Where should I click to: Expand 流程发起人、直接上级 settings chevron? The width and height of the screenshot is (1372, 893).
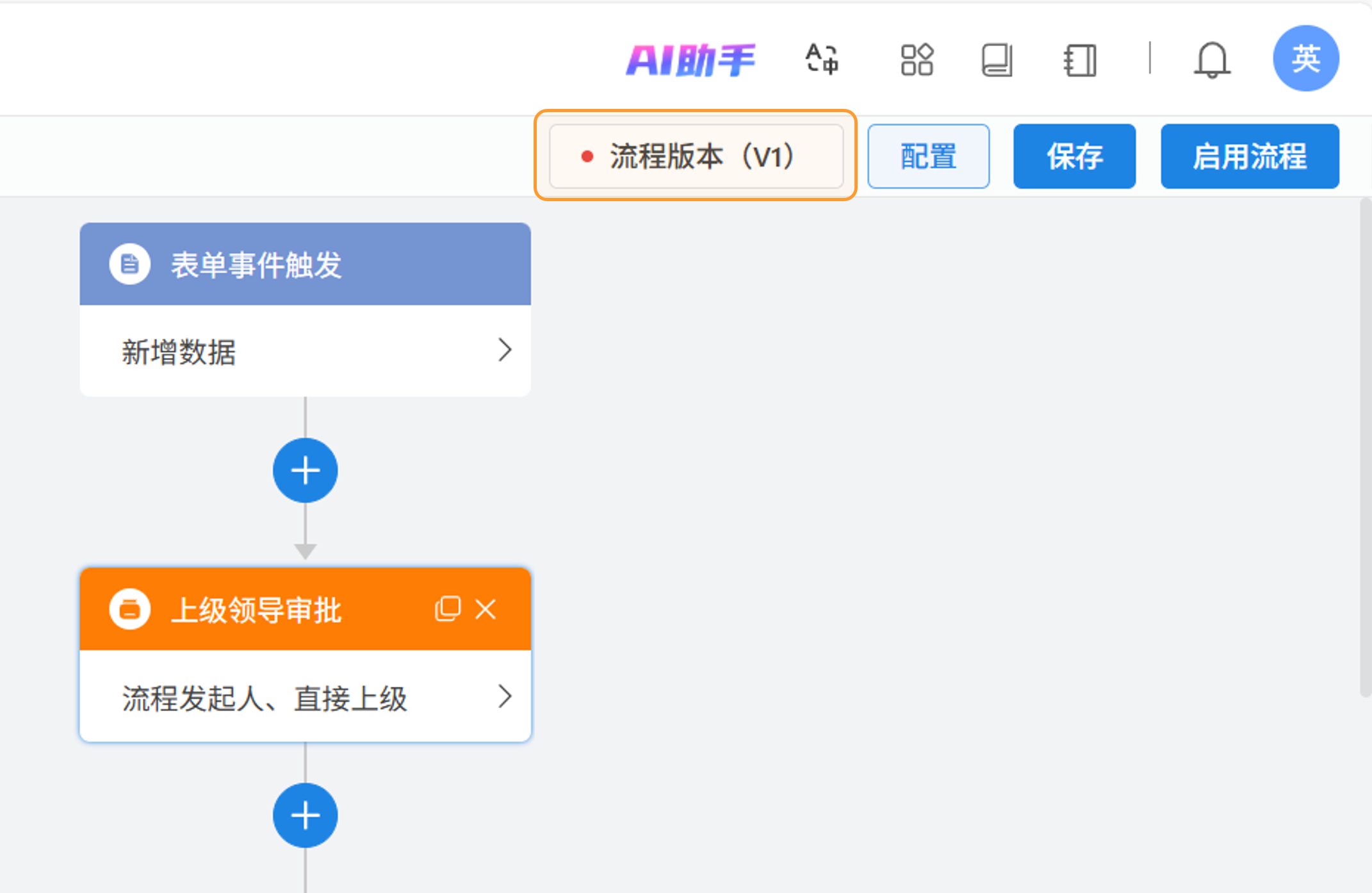pos(505,696)
